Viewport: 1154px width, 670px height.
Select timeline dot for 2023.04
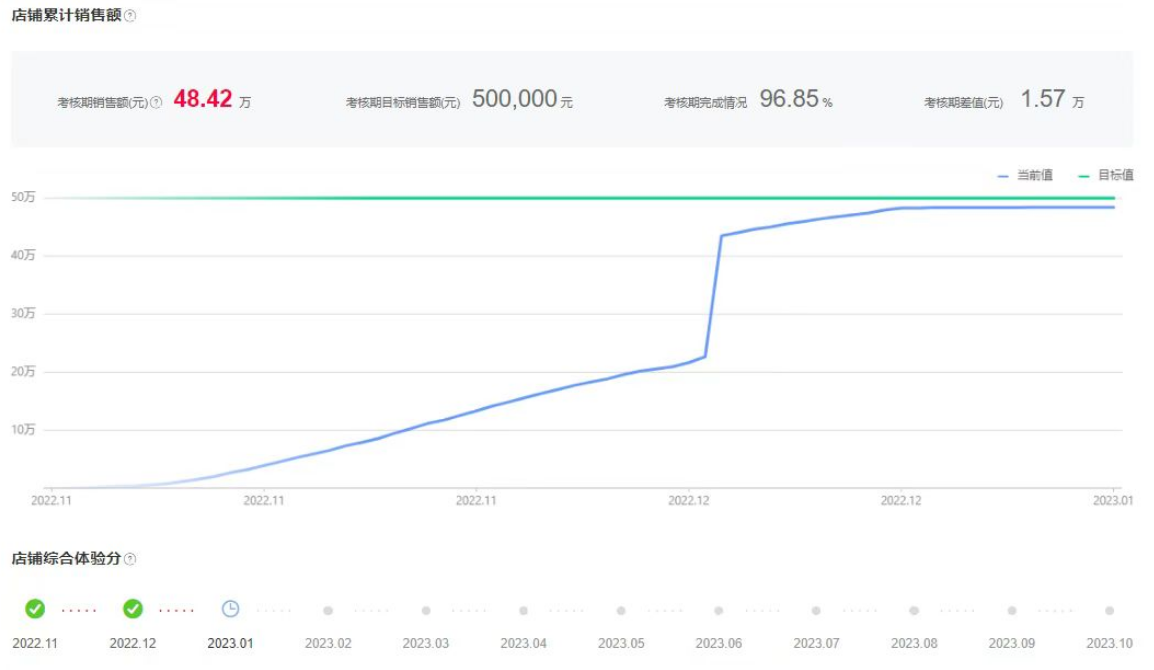pos(523,610)
